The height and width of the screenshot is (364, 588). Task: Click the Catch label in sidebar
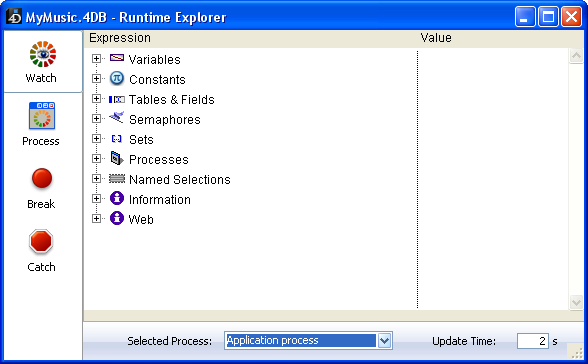41,267
